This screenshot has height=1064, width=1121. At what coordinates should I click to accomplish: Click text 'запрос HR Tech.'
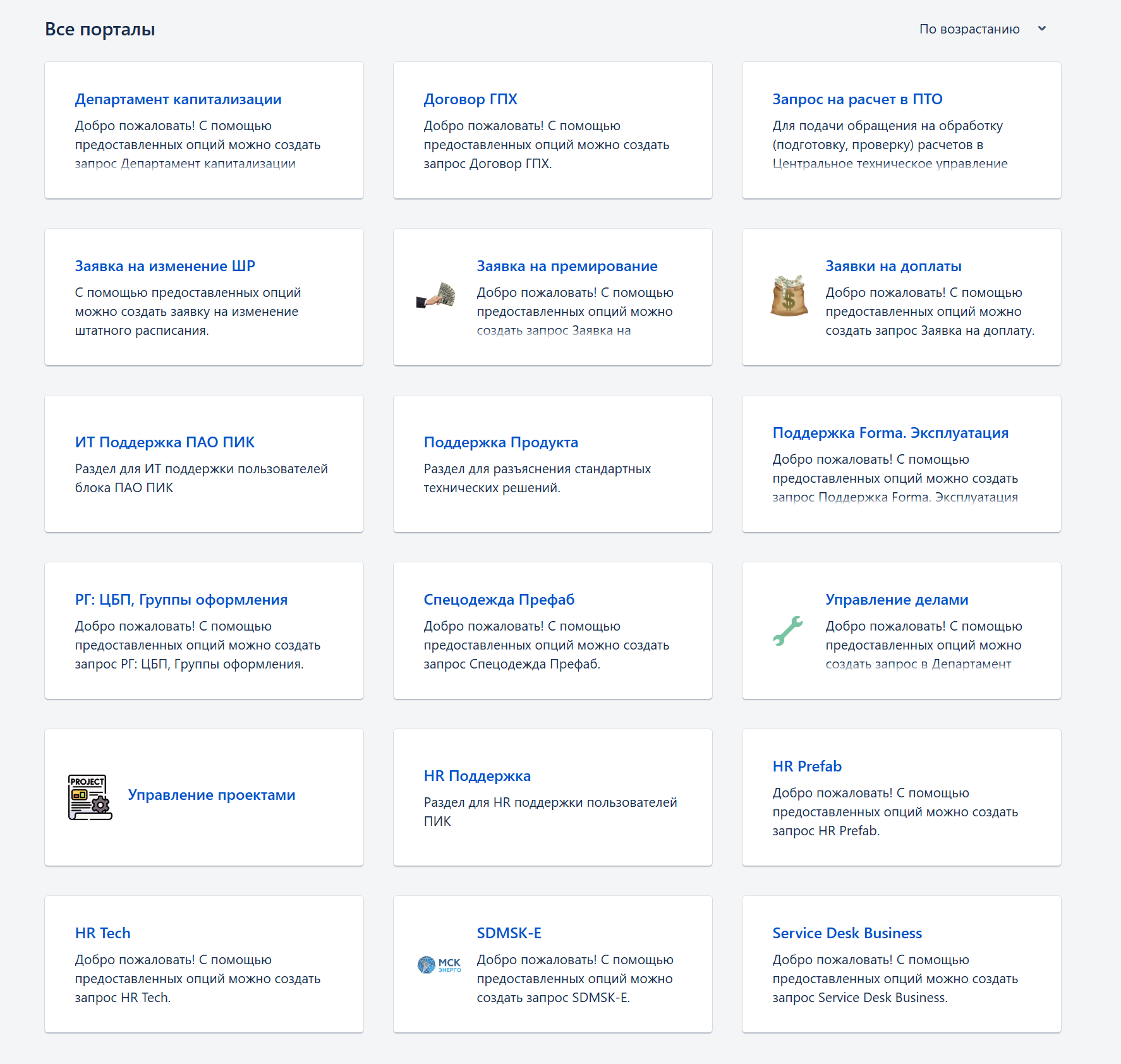(123, 998)
